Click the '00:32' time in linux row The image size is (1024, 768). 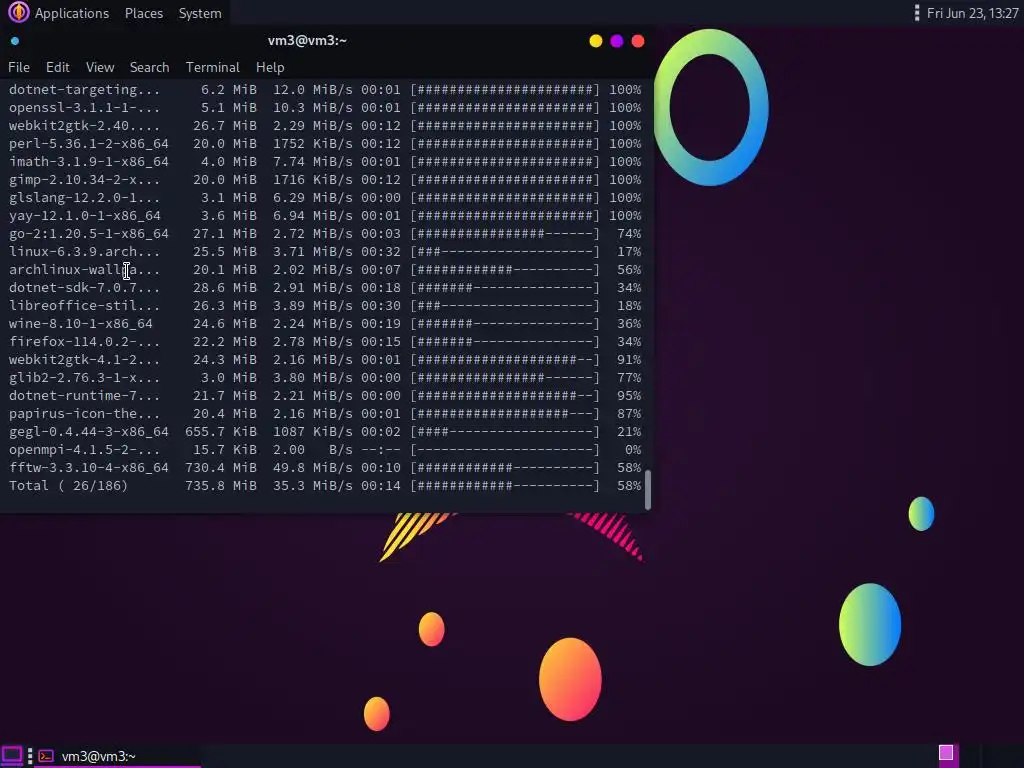click(x=381, y=251)
